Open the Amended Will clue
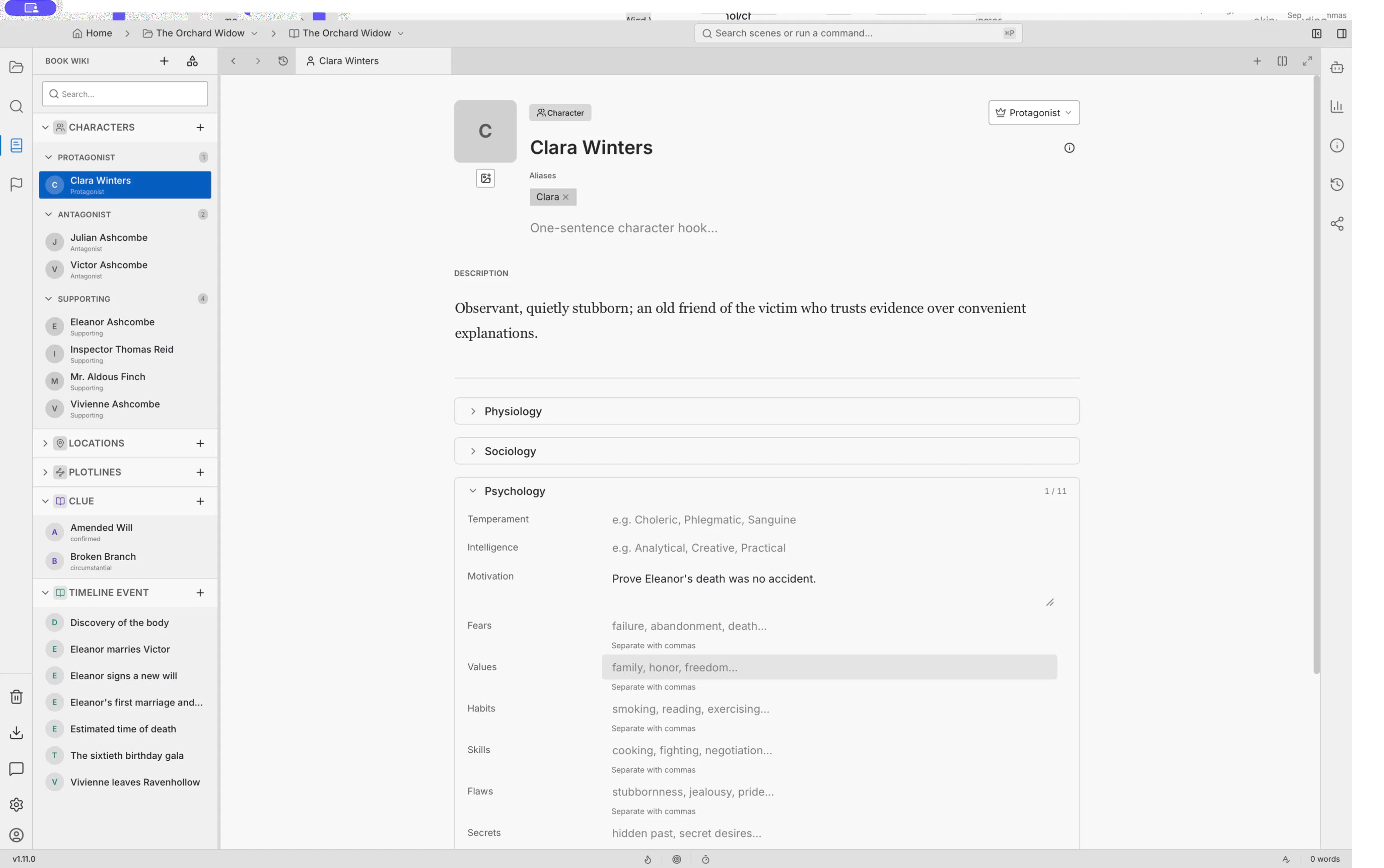This screenshot has height=868, width=1384. [x=125, y=532]
